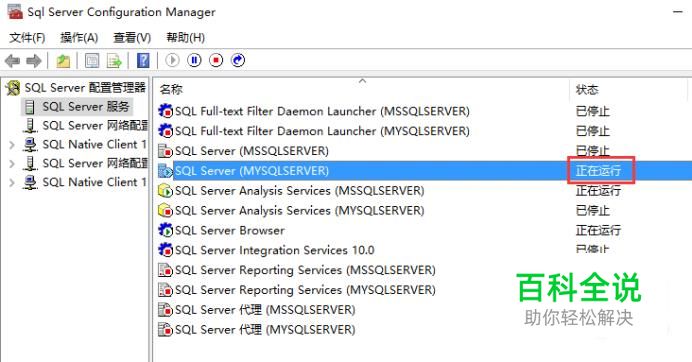Click icon of Analysis Services (MYSQLSERVER)
Screen dimensions: 692x362
(165, 210)
